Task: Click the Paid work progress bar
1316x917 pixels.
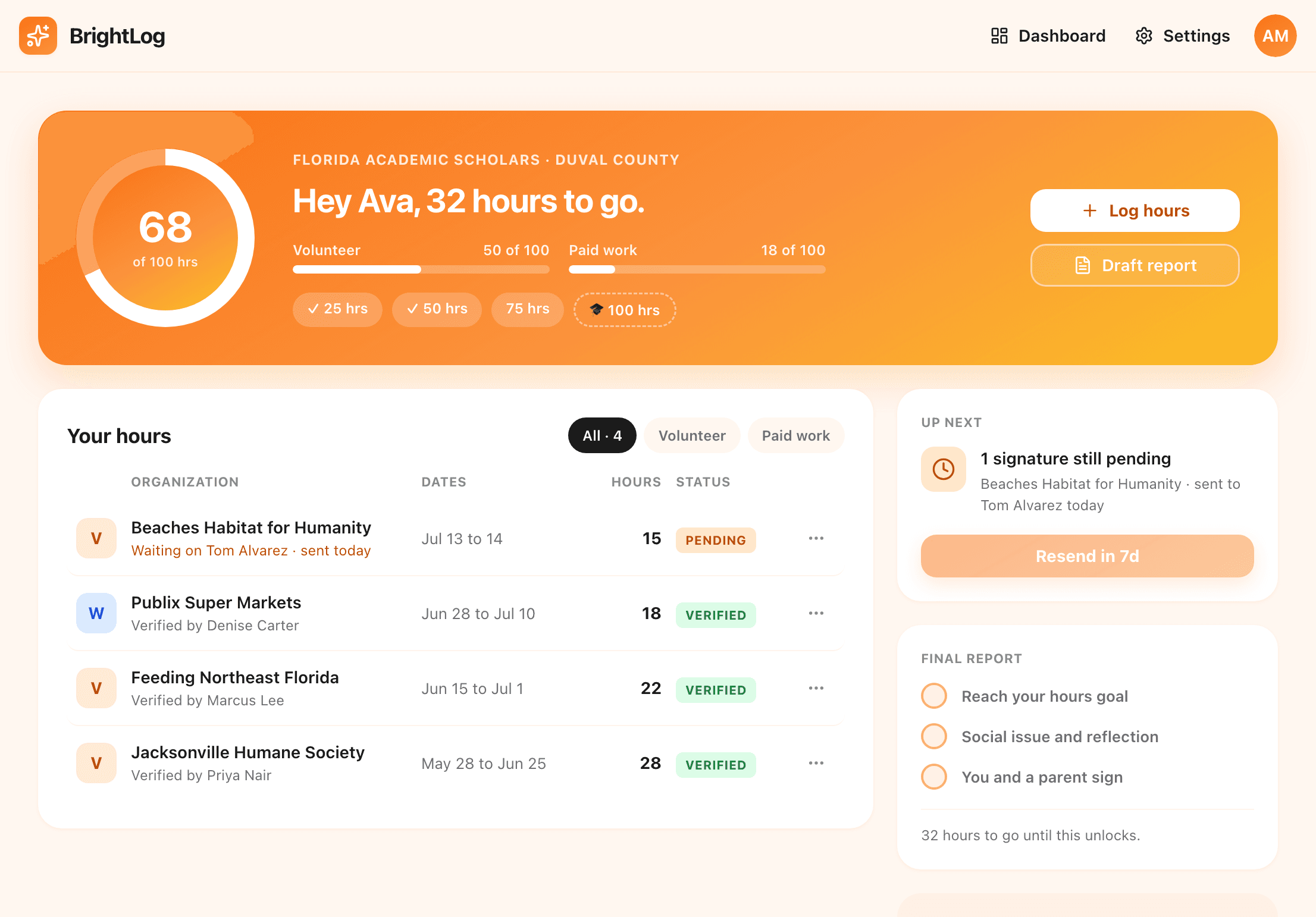Action: pos(697,269)
